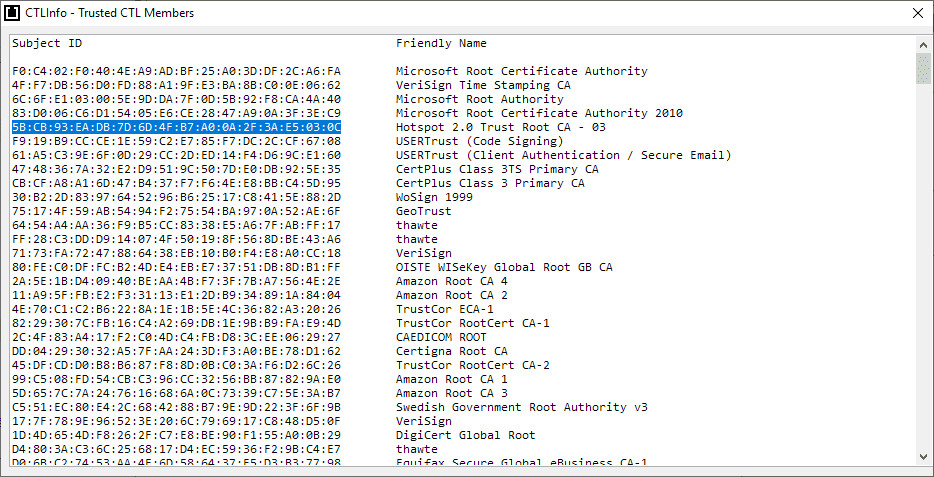Select CertPlus Class 3 Primary CA
This screenshot has height=477, width=934.
click(490, 183)
